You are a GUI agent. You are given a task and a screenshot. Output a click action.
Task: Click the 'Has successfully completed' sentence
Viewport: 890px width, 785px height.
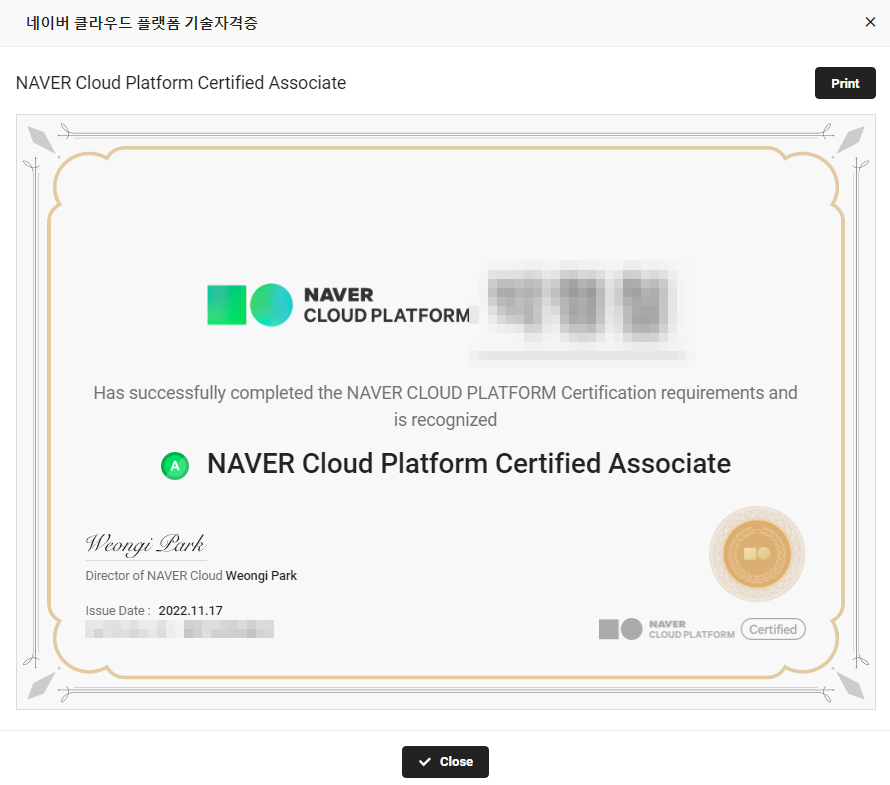click(445, 393)
